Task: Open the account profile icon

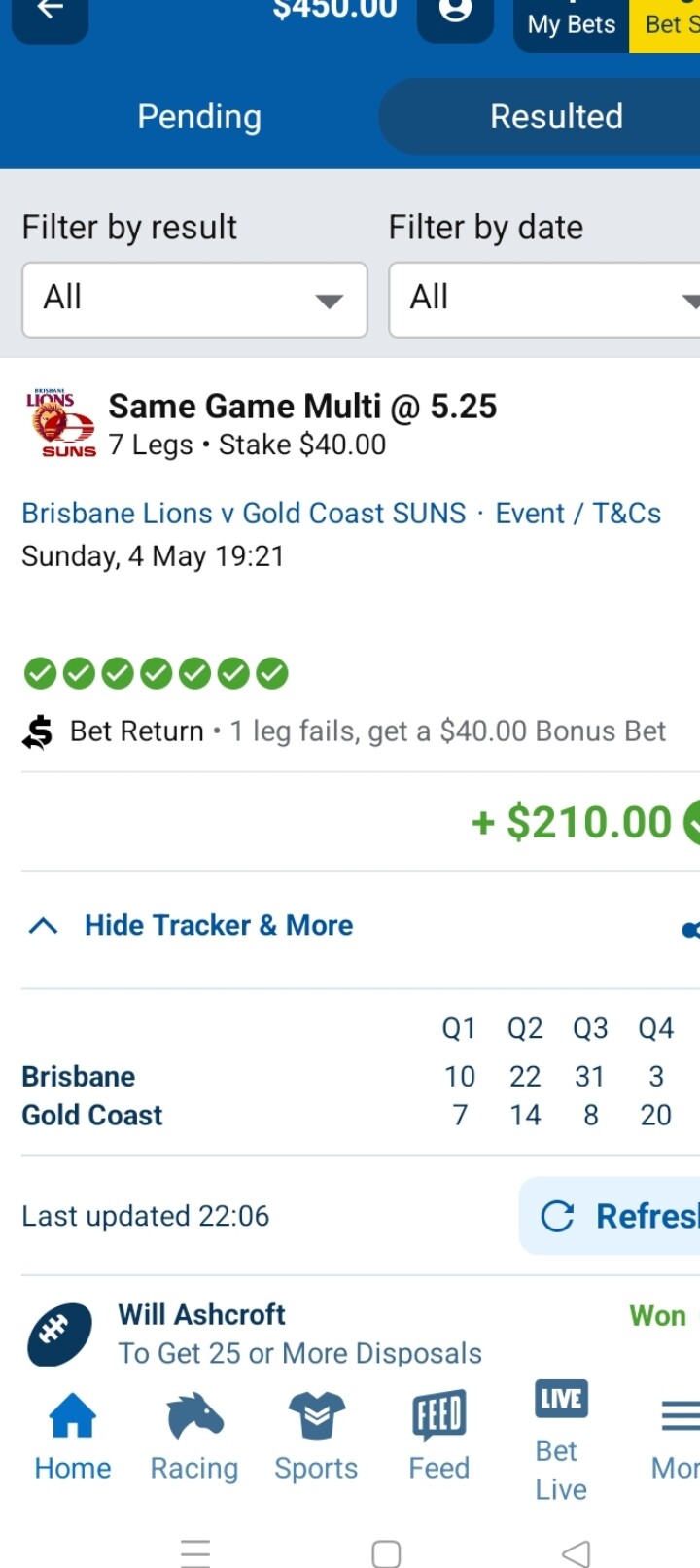Action: tap(455, 12)
